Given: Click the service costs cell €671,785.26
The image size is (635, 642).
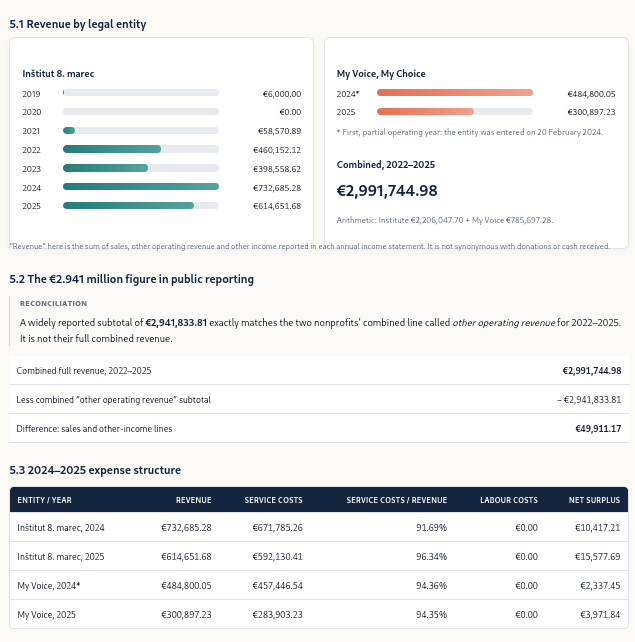Looking at the screenshot, I should (x=278, y=528).
